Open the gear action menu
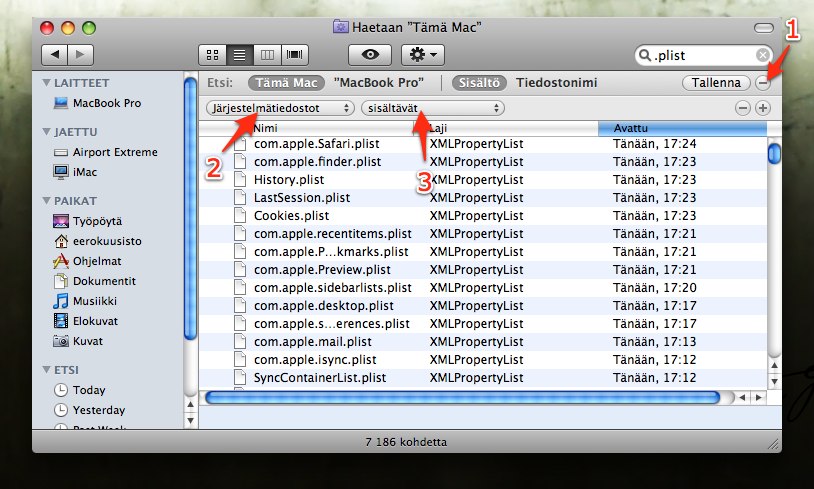This screenshot has width=814, height=489. [x=423, y=54]
